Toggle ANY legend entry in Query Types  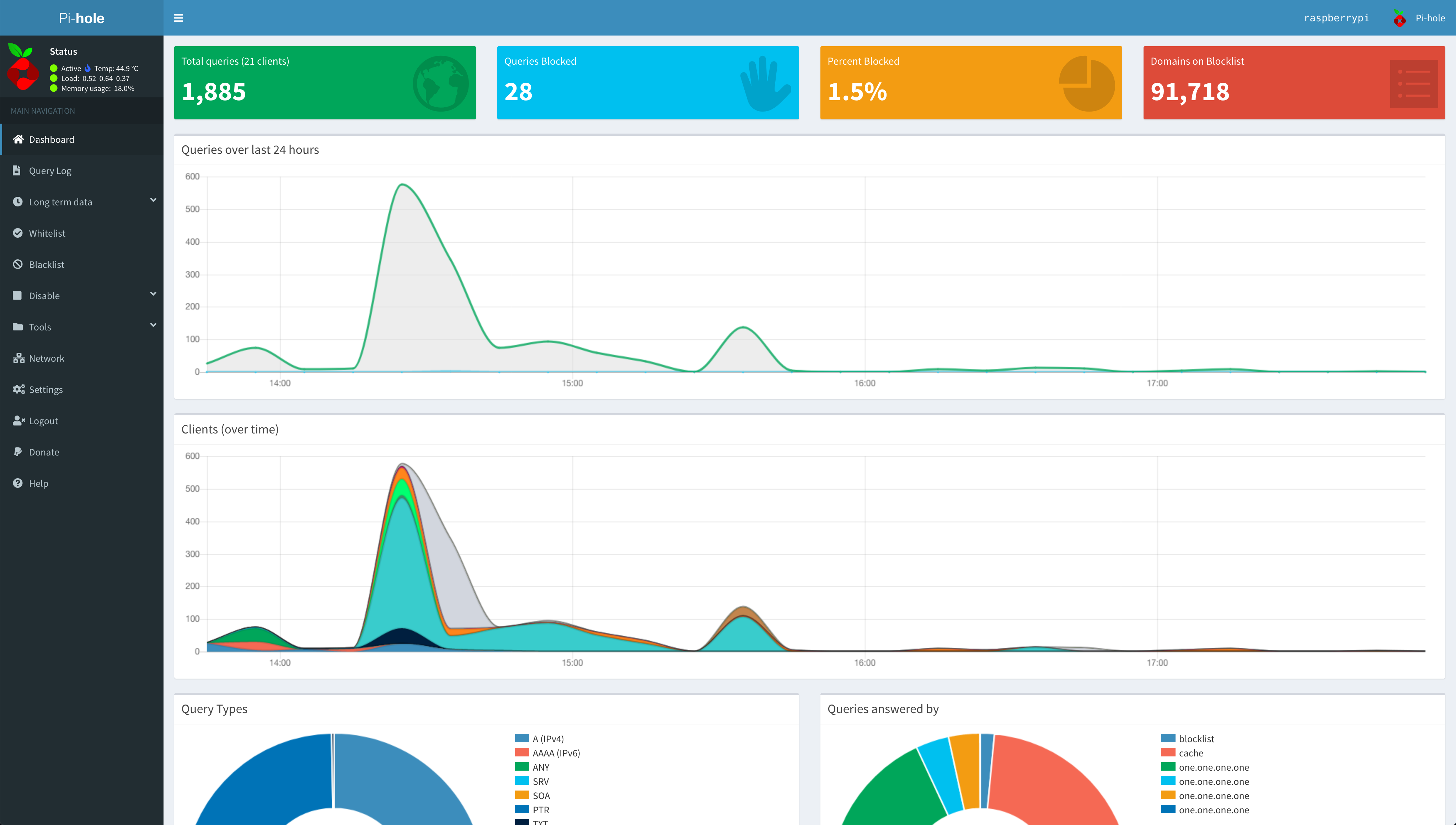pos(532,767)
